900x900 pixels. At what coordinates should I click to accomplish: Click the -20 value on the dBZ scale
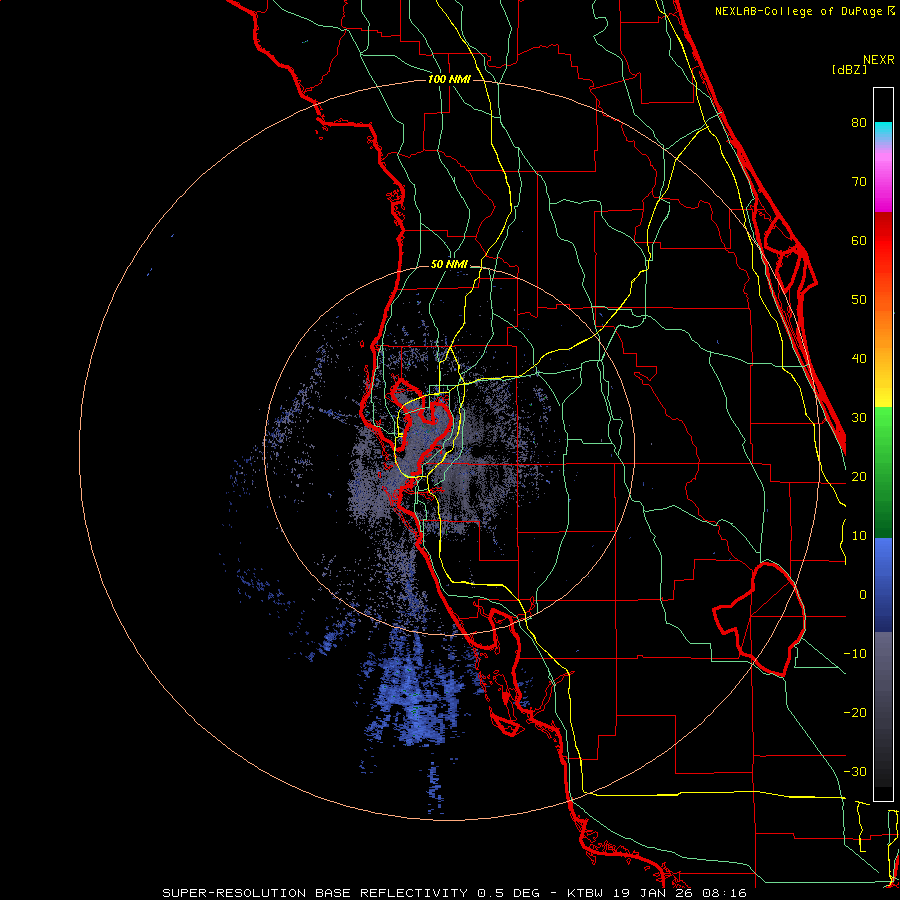click(x=855, y=713)
